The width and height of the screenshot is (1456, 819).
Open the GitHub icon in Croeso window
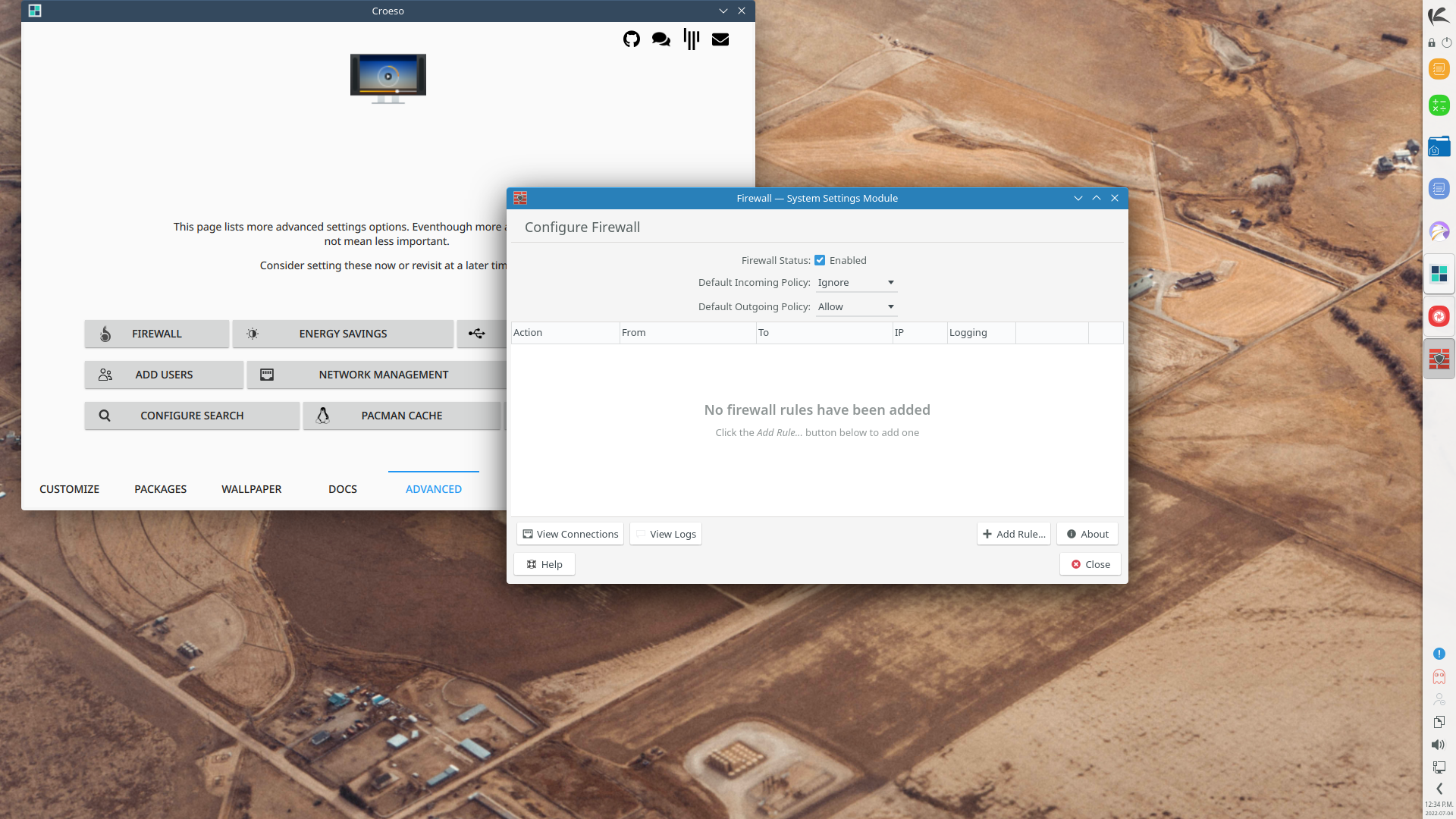(631, 39)
